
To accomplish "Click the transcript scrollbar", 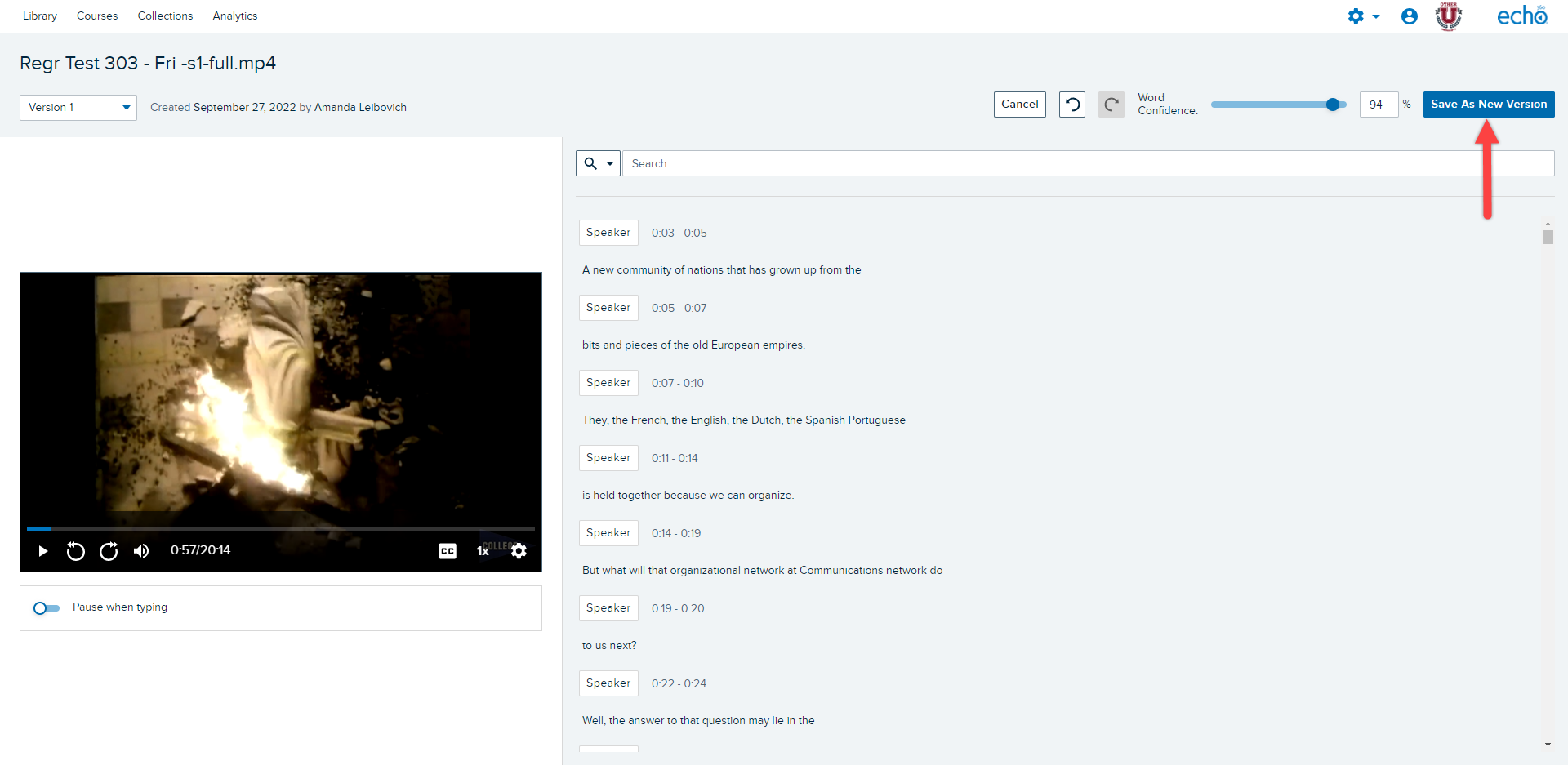I will click(1548, 237).
